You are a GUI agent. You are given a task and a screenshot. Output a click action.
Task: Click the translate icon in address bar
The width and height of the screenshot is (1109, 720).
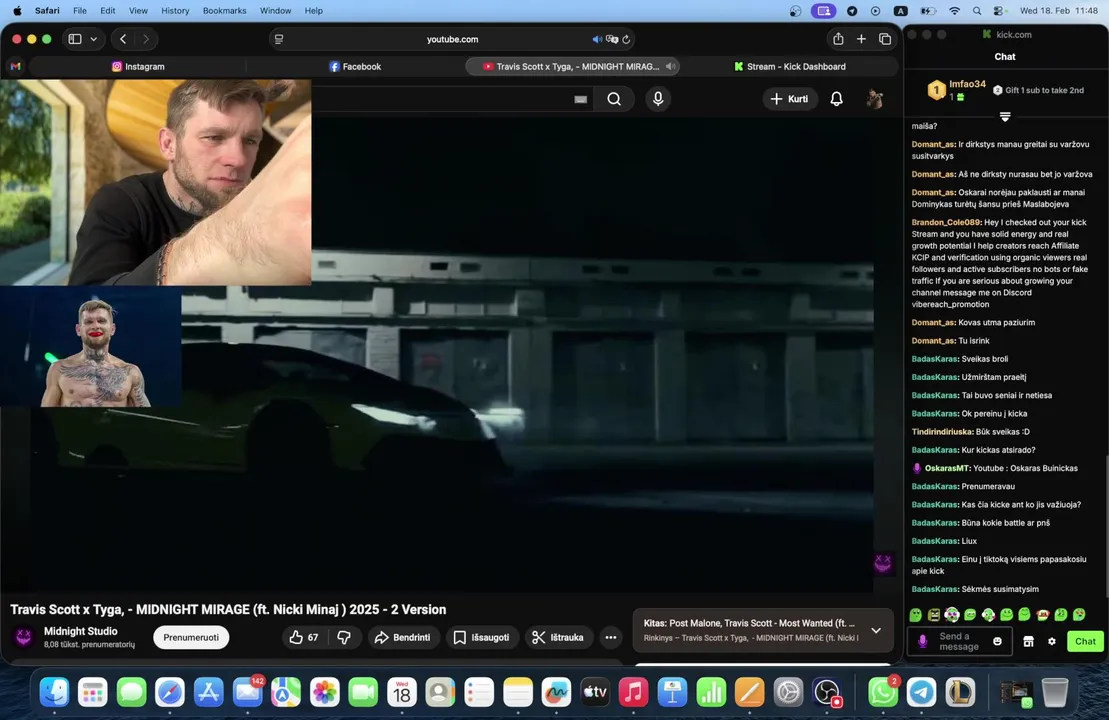[x=612, y=40]
